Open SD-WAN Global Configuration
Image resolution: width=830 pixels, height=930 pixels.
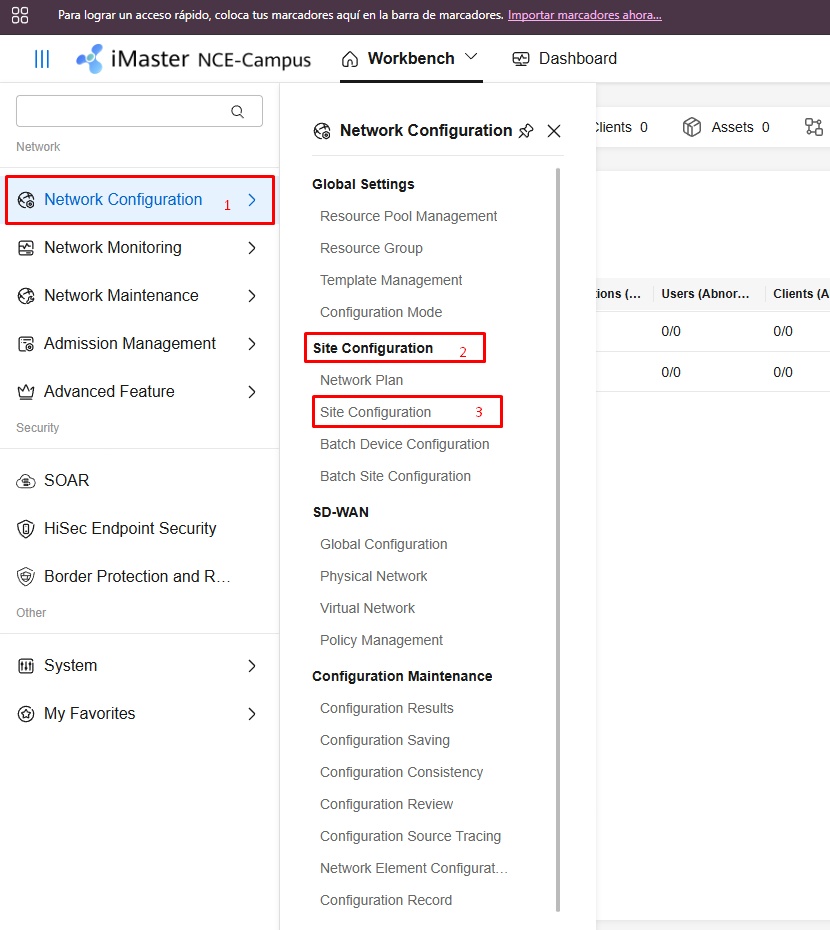(383, 544)
